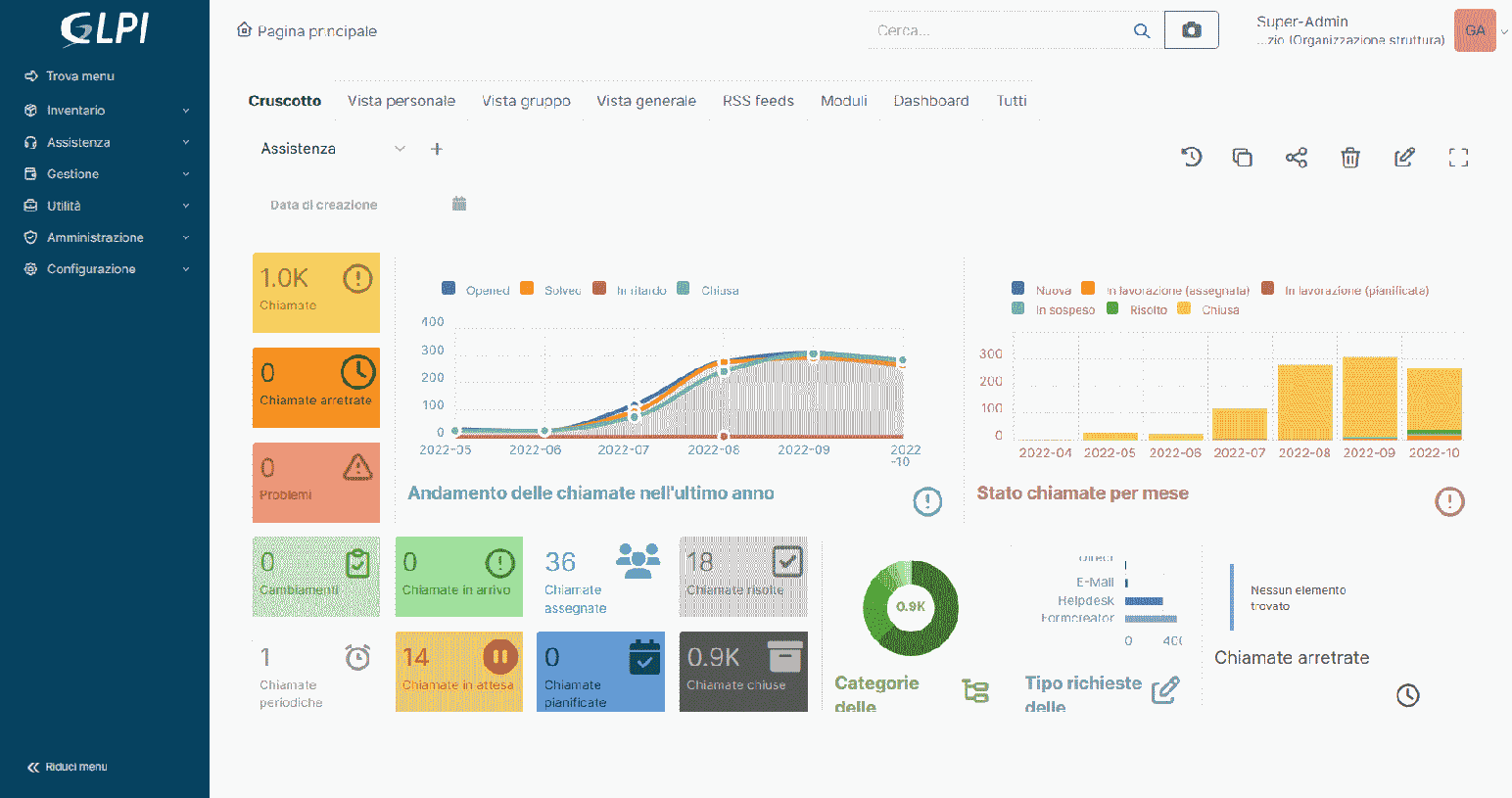Expand the Inventario menu
Screen dimensions: 1512x798
click(105, 111)
